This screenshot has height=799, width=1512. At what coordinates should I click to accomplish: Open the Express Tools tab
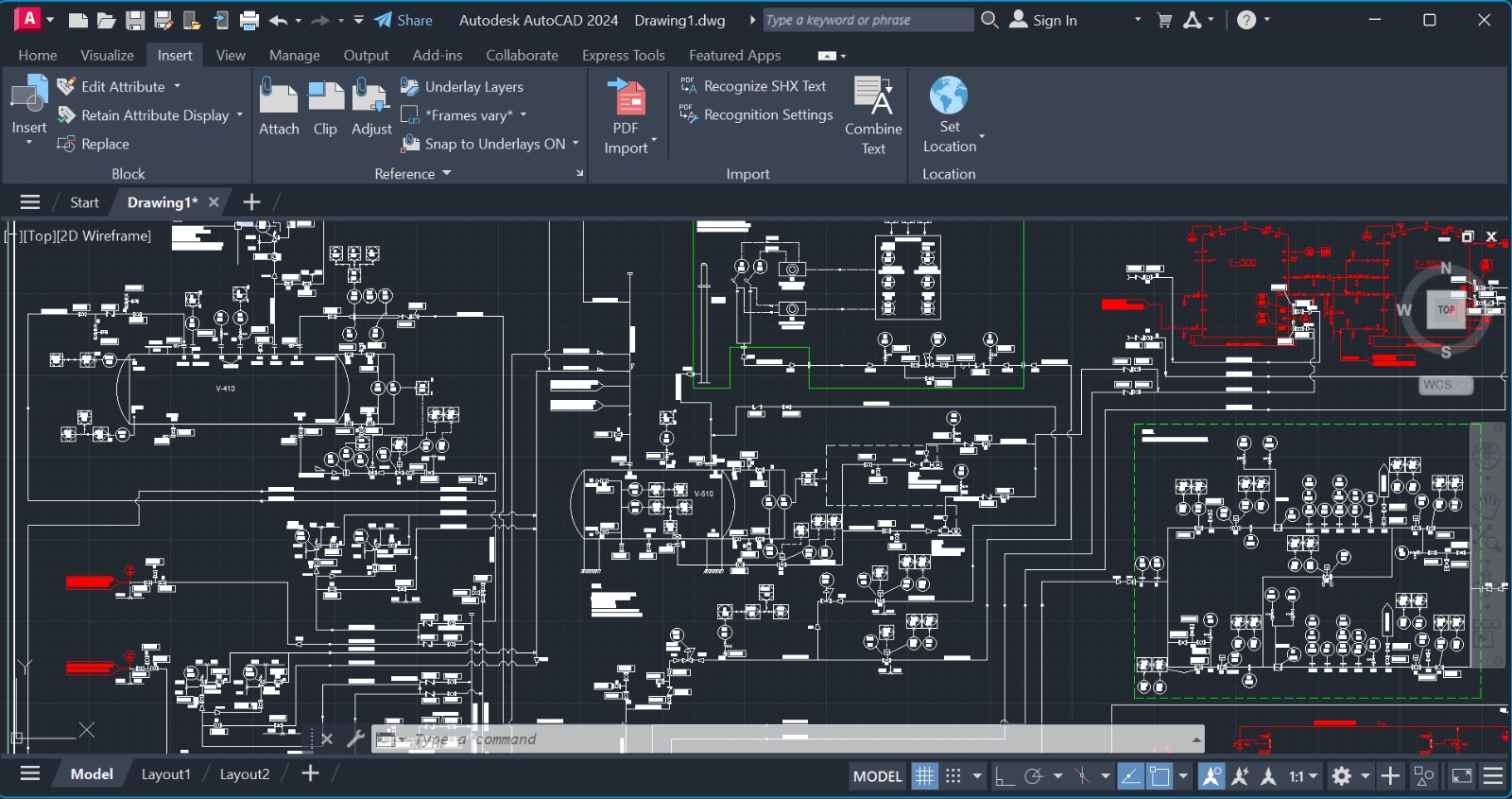[x=624, y=56]
